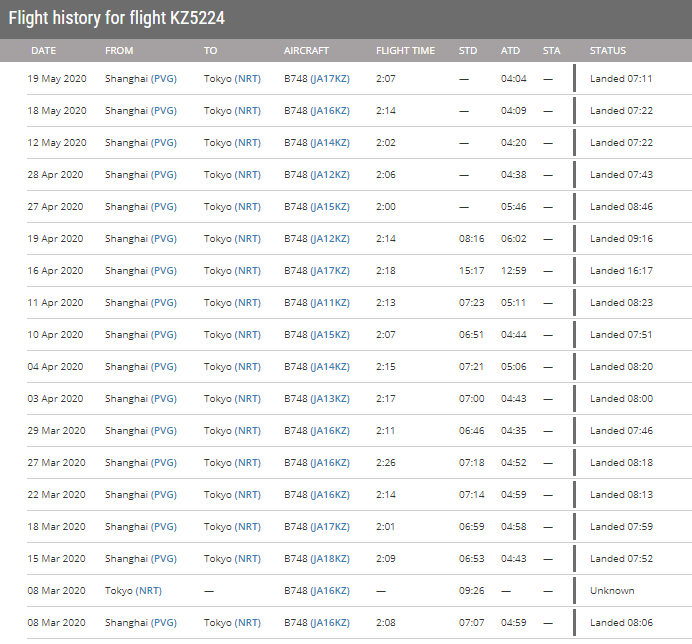This screenshot has height=644, width=692.
Task: Open aircraft JA15KZ in 10 Apr 2020 row
Action: pos(330,335)
